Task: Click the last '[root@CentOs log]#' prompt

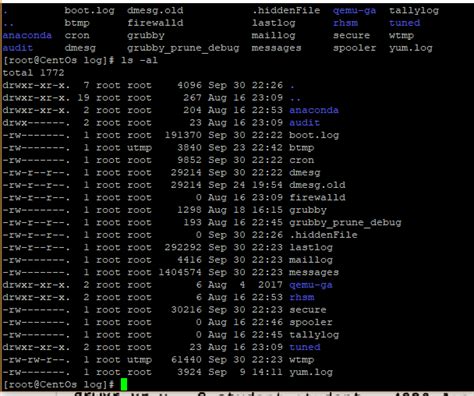Action: click(x=58, y=385)
